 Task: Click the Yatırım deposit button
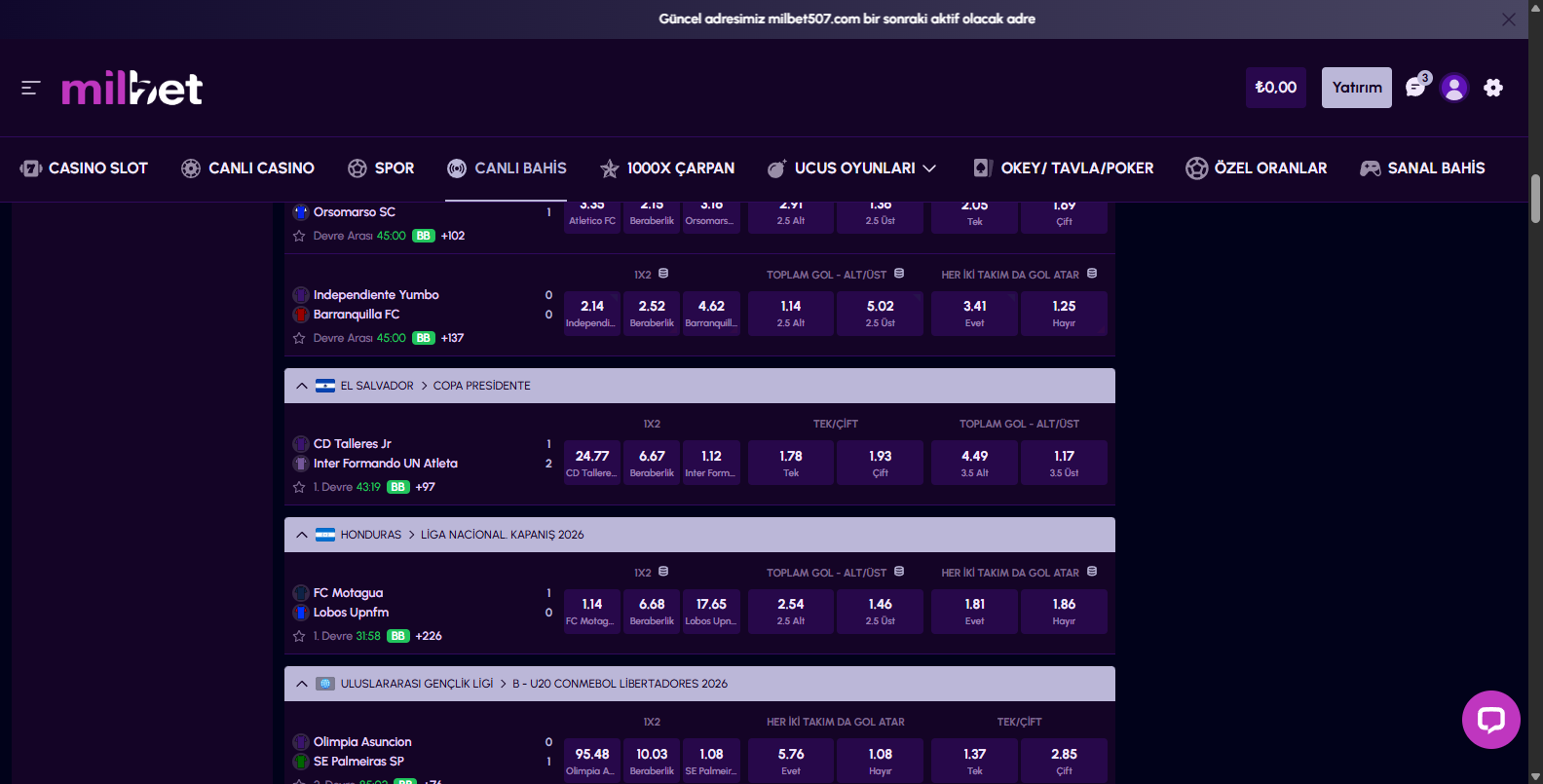(1357, 88)
